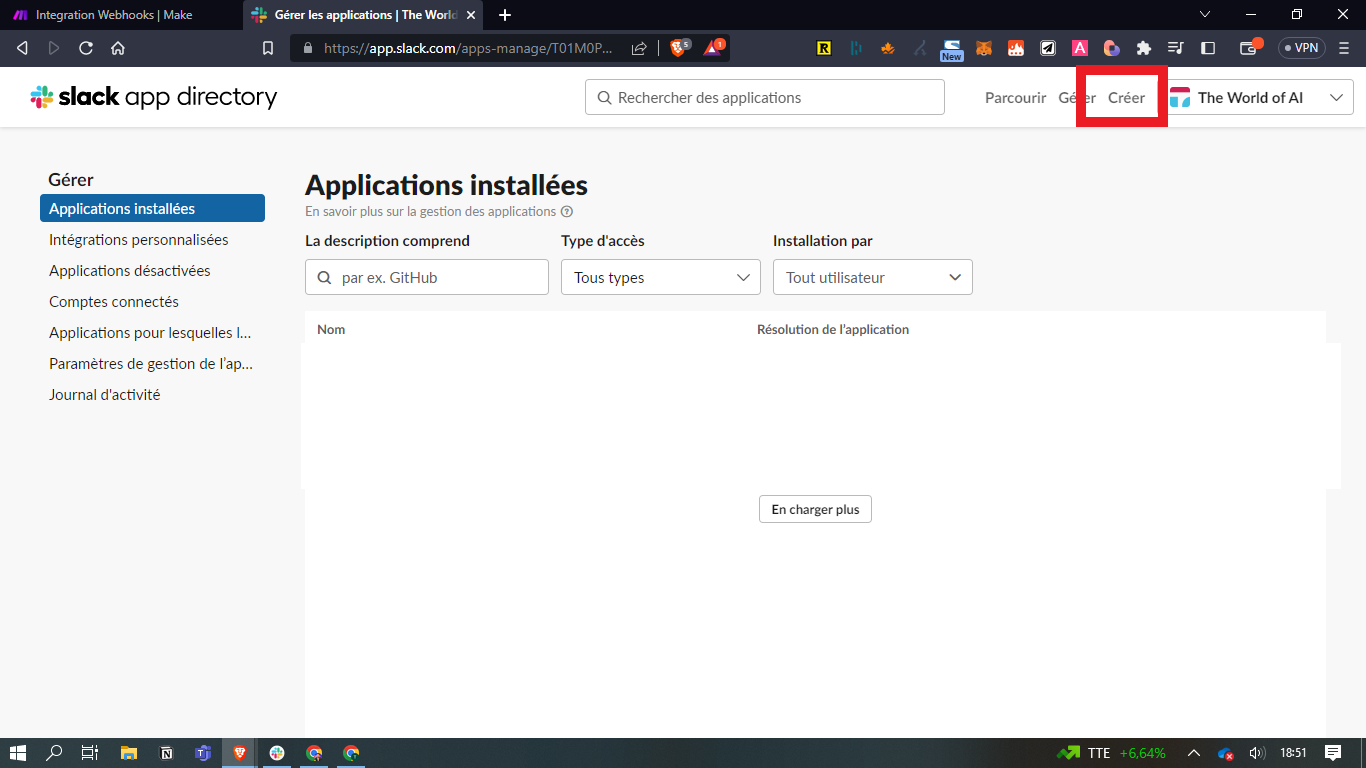Click the share icon in the address bar
The width and height of the screenshot is (1366, 768).
point(639,47)
